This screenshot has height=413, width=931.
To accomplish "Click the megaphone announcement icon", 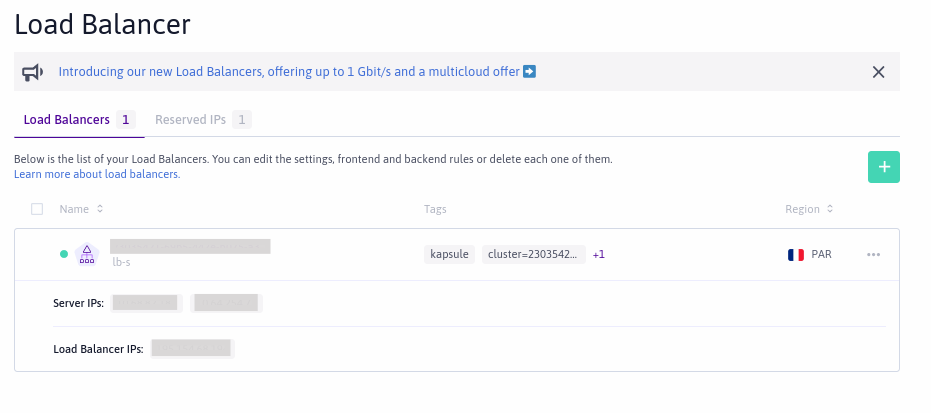I will click(x=33, y=72).
